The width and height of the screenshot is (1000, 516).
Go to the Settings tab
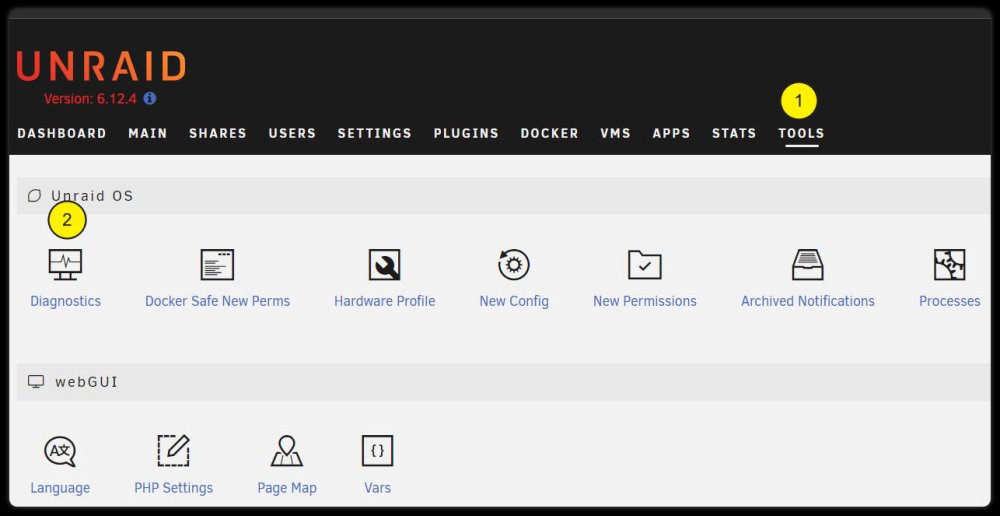(x=375, y=133)
